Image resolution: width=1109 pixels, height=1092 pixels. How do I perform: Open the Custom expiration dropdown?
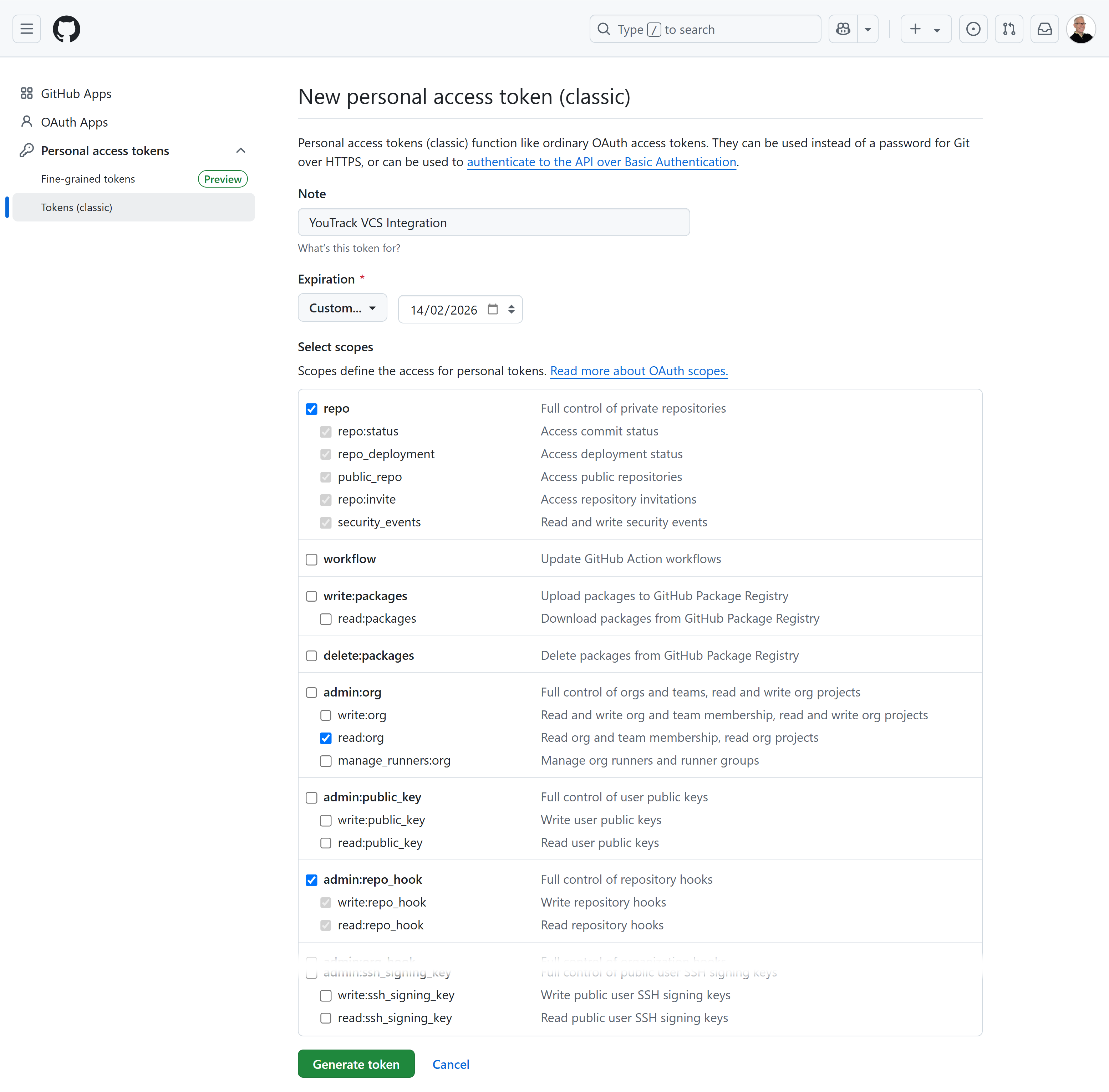[342, 308]
